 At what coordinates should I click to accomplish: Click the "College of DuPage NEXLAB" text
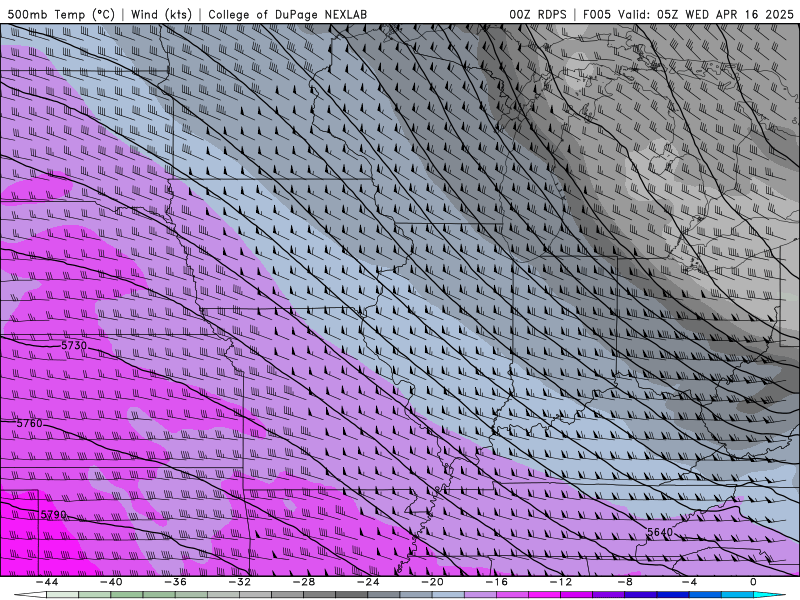point(287,14)
